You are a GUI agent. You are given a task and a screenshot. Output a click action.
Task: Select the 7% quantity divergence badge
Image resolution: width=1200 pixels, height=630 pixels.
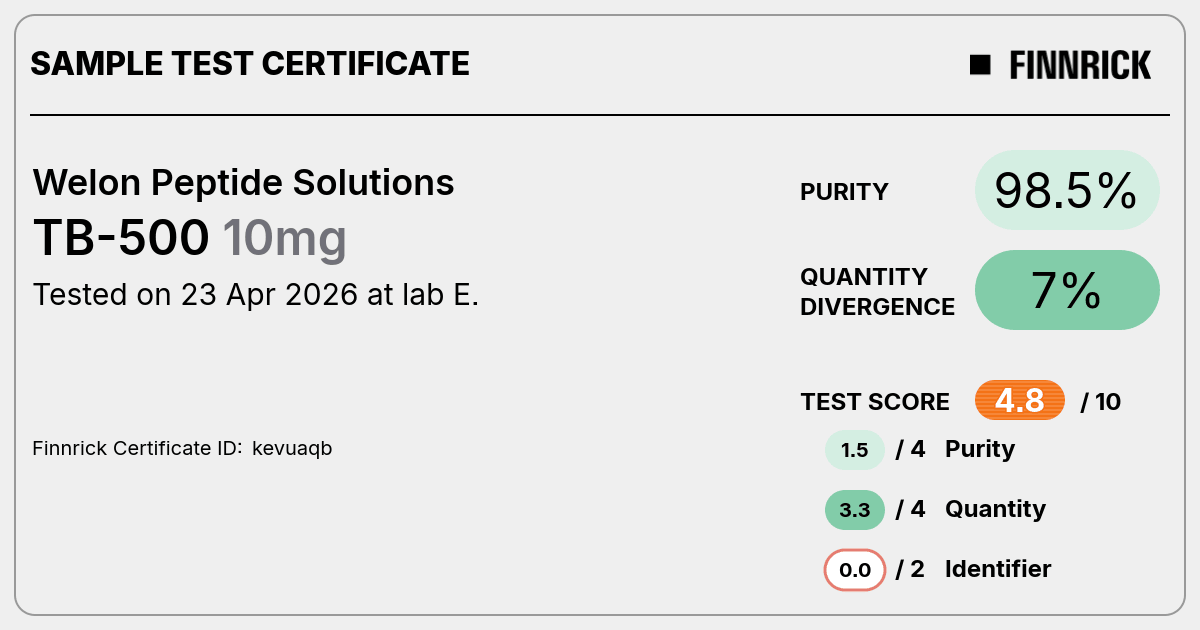coord(1067,290)
